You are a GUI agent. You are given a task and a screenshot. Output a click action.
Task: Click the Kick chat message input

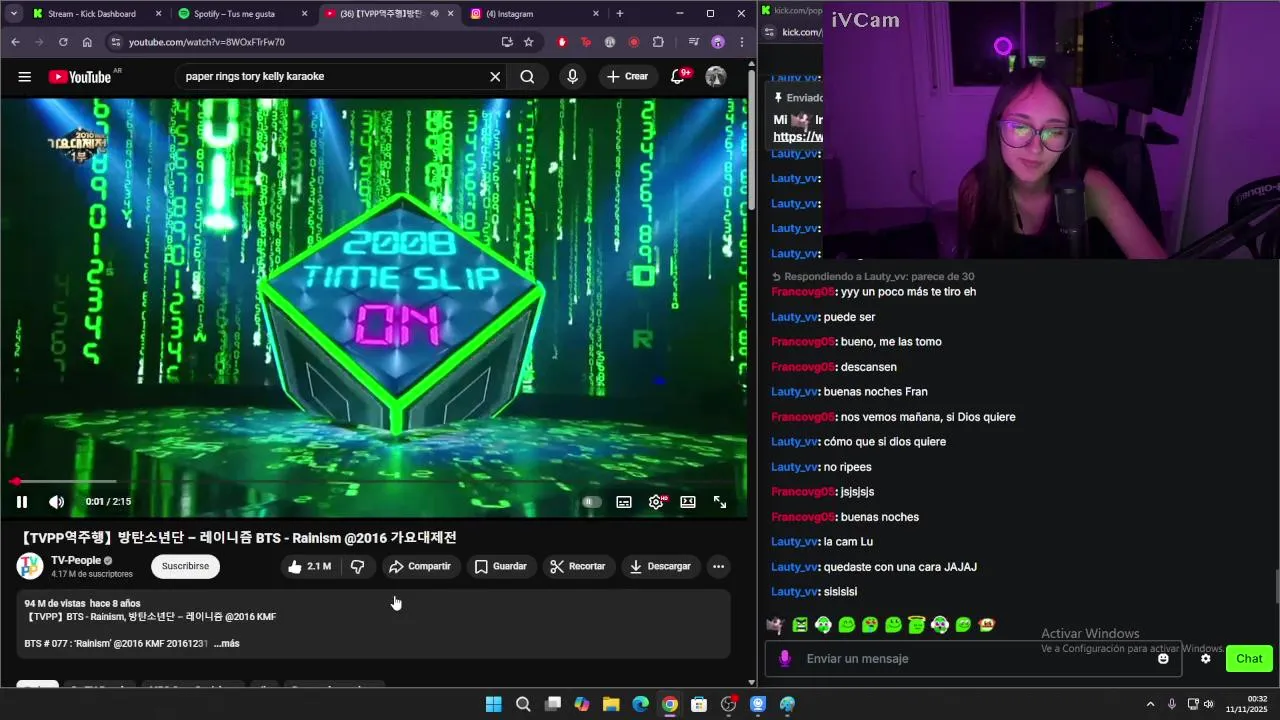click(975, 659)
